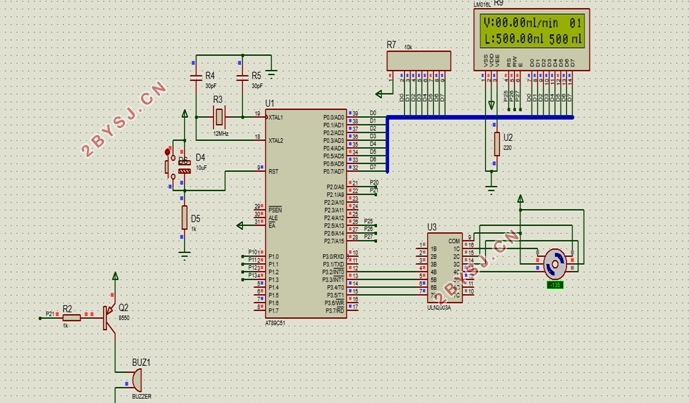Click the RST pin on U1
Viewport: 689px width, 403px height.
coord(263,171)
